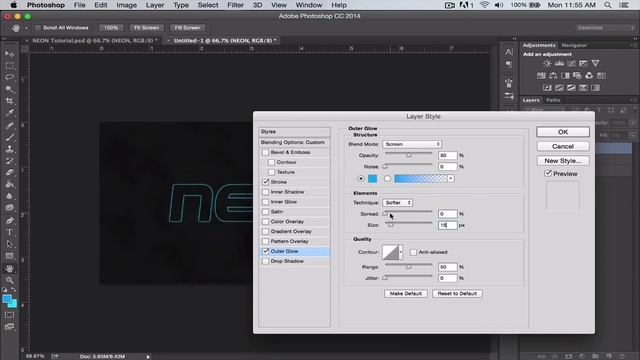Switch to NEON Tutorial.psd document tab
This screenshot has height=360, width=640.
pos(95,40)
